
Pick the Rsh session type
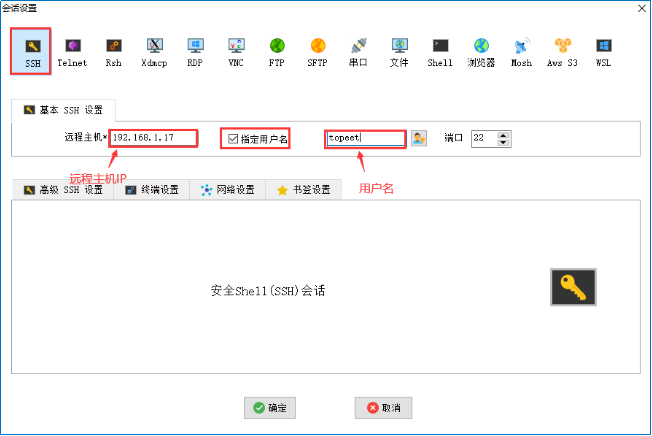coord(114,52)
